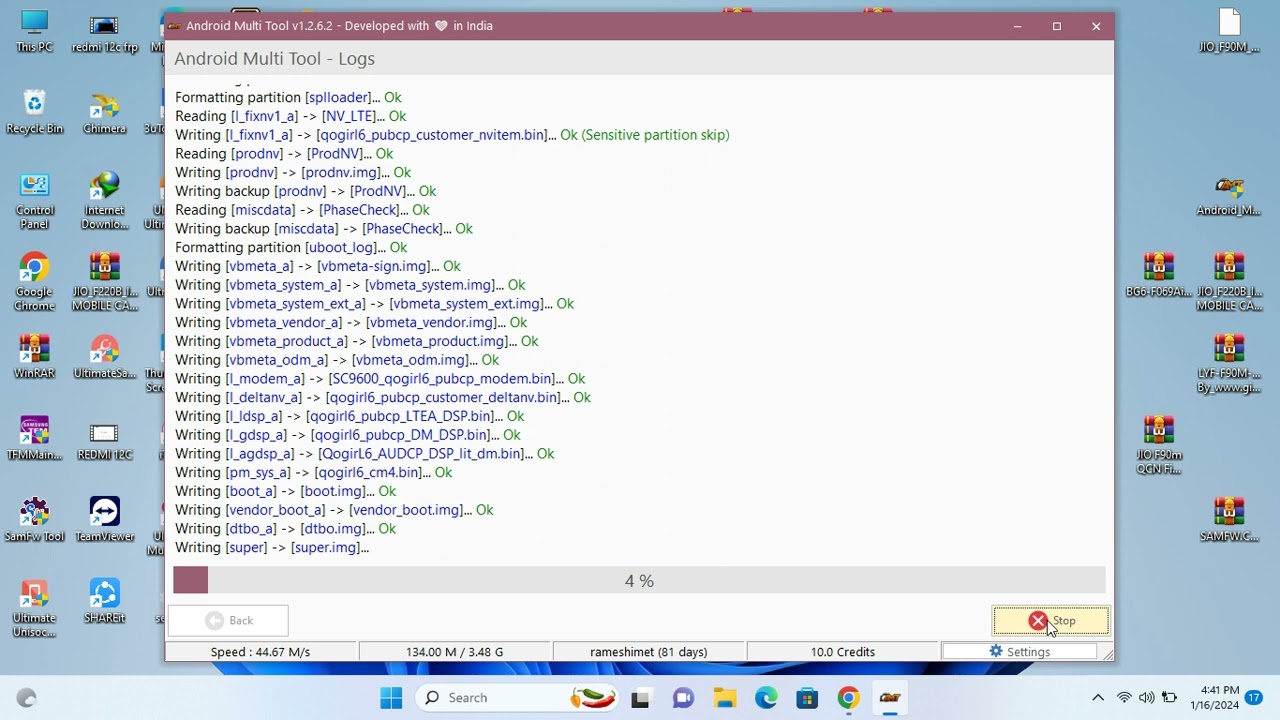Select the JIO F90m QCN archive

tap(1159, 445)
